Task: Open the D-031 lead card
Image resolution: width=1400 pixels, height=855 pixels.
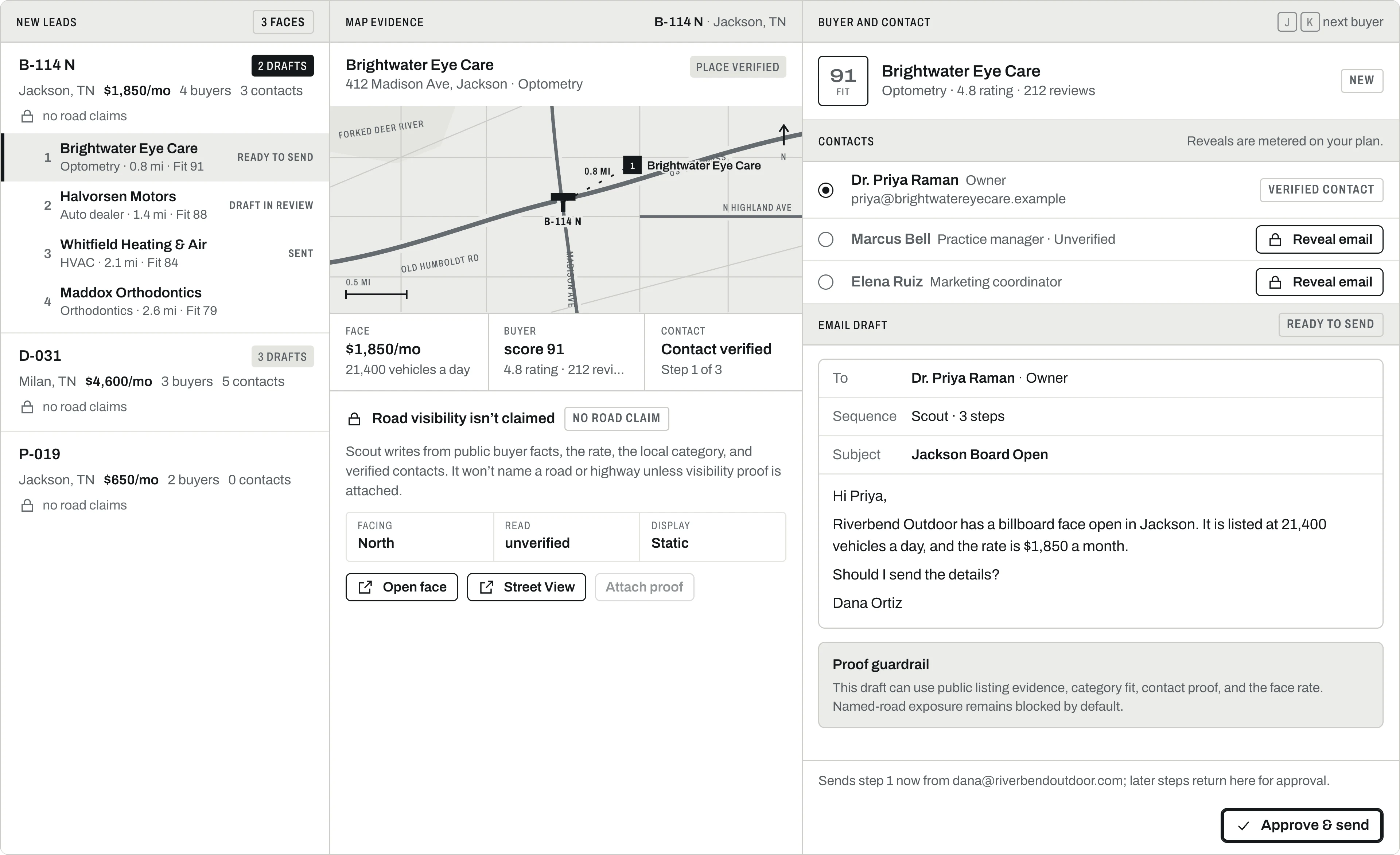Action: [x=166, y=382]
